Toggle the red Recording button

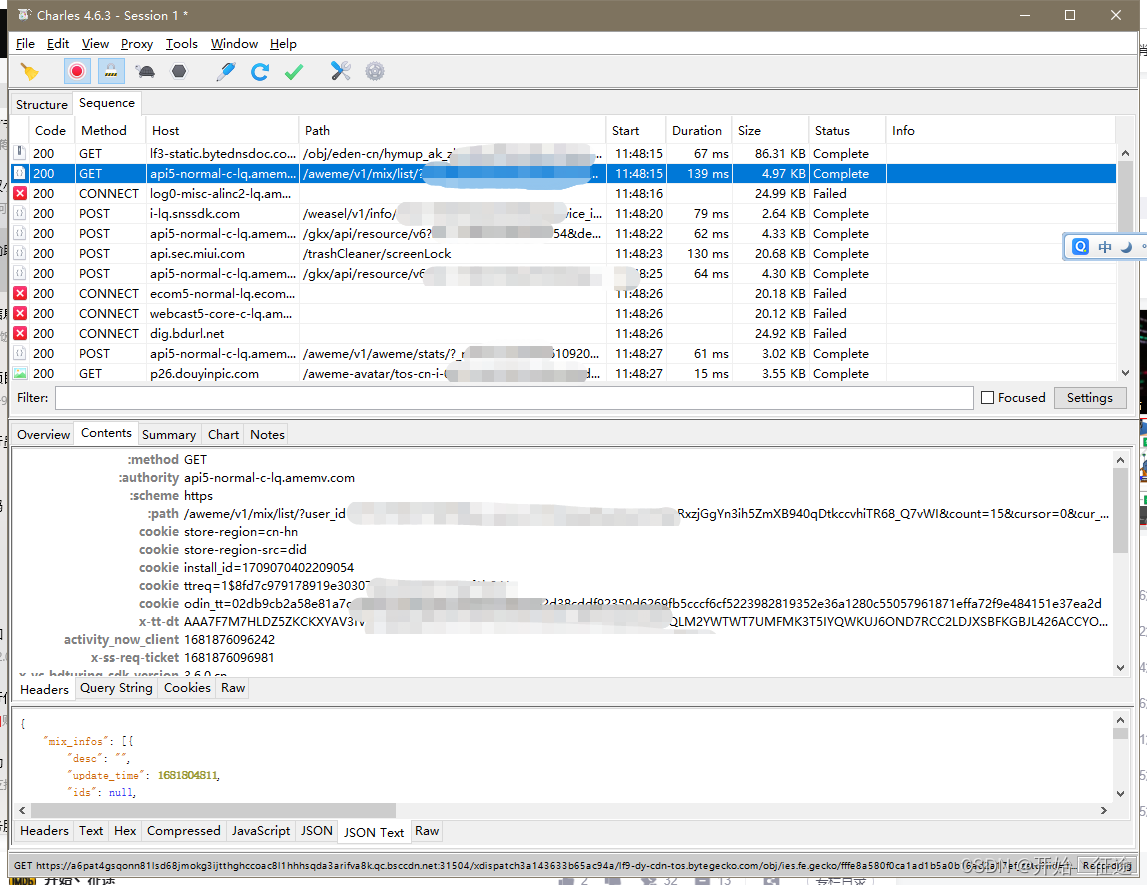point(77,71)
